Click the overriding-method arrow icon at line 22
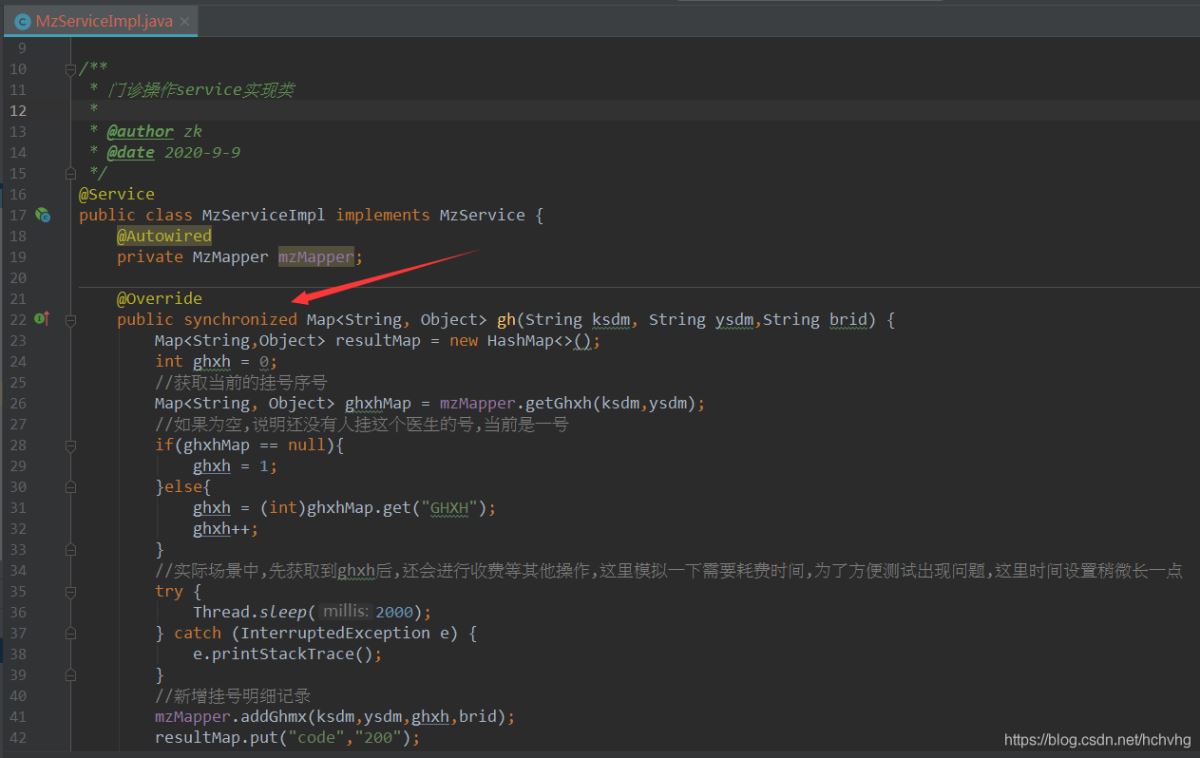1200x758 pixels. coord(46,318)
